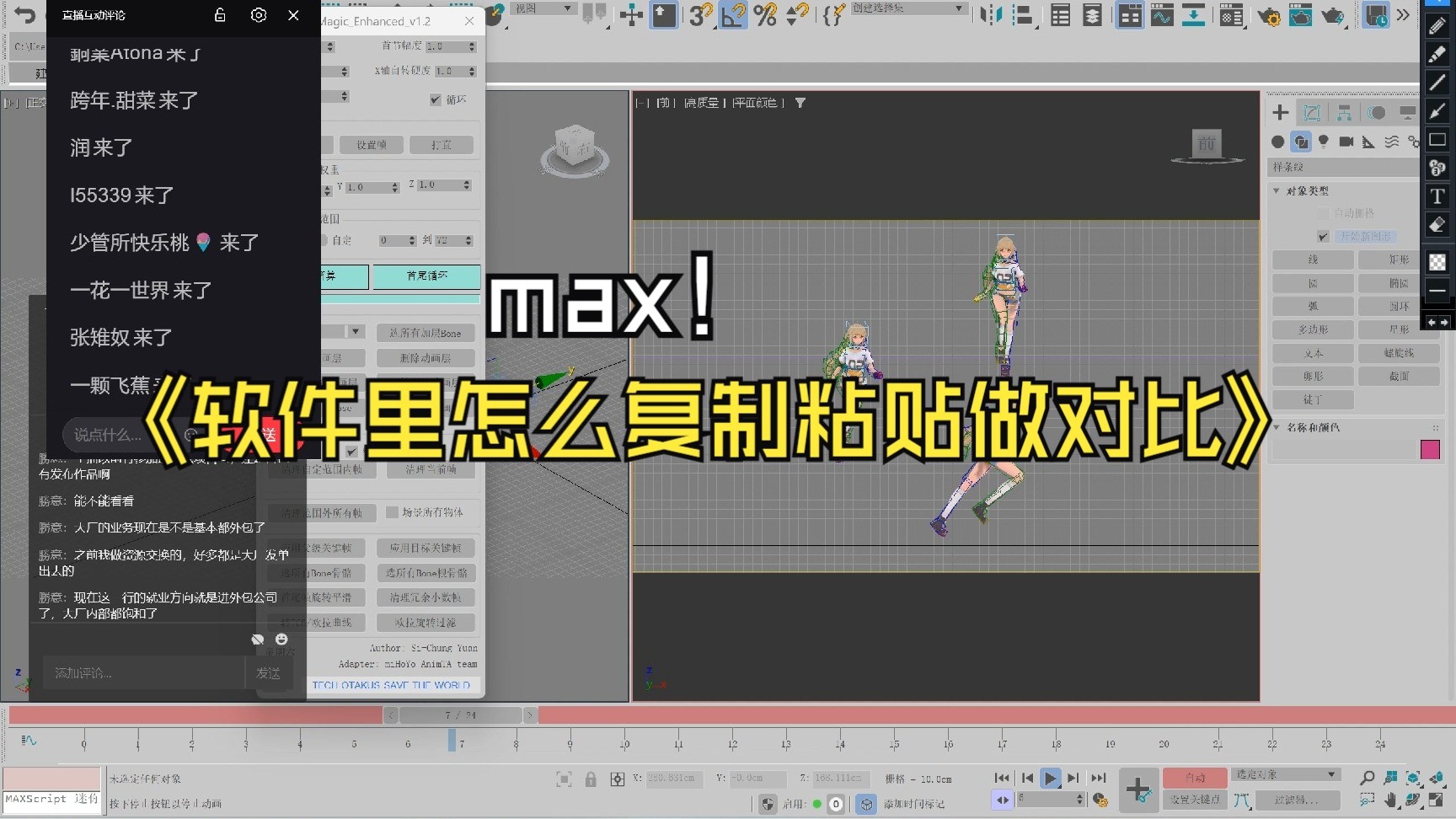1456x819 pixels.
Task: Toggle the Spinner Snap button
Action: tap(797, 14)
